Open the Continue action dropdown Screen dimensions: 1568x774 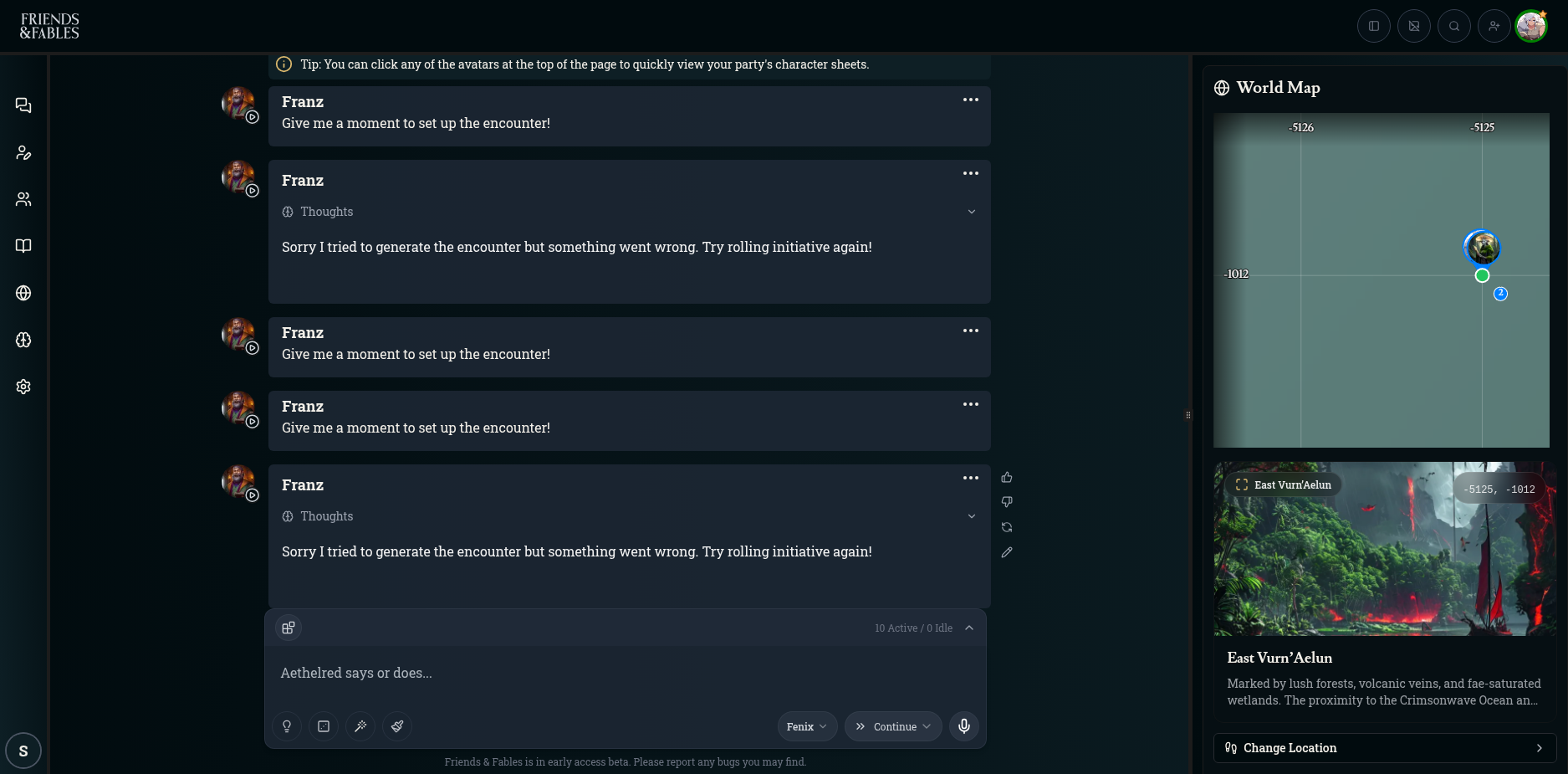pyautogui.click(x=893, y=726)
